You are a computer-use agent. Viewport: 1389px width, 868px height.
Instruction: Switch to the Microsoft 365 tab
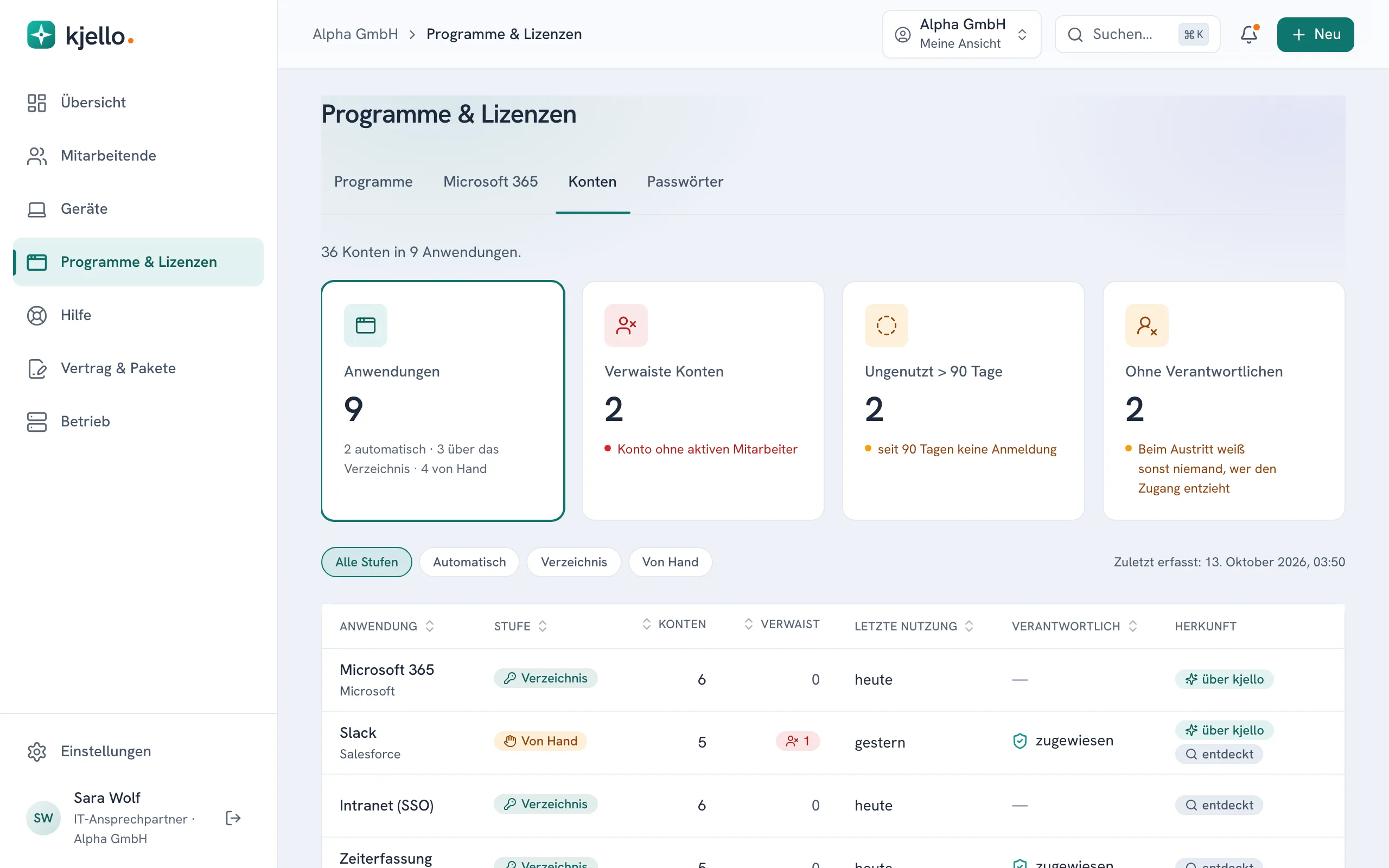click(490, 182)
